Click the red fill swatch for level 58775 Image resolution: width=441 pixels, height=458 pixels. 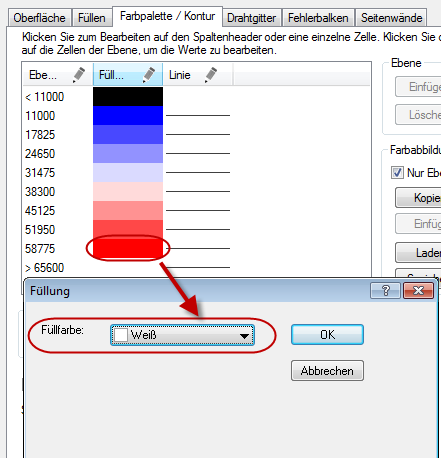[128, 249]
